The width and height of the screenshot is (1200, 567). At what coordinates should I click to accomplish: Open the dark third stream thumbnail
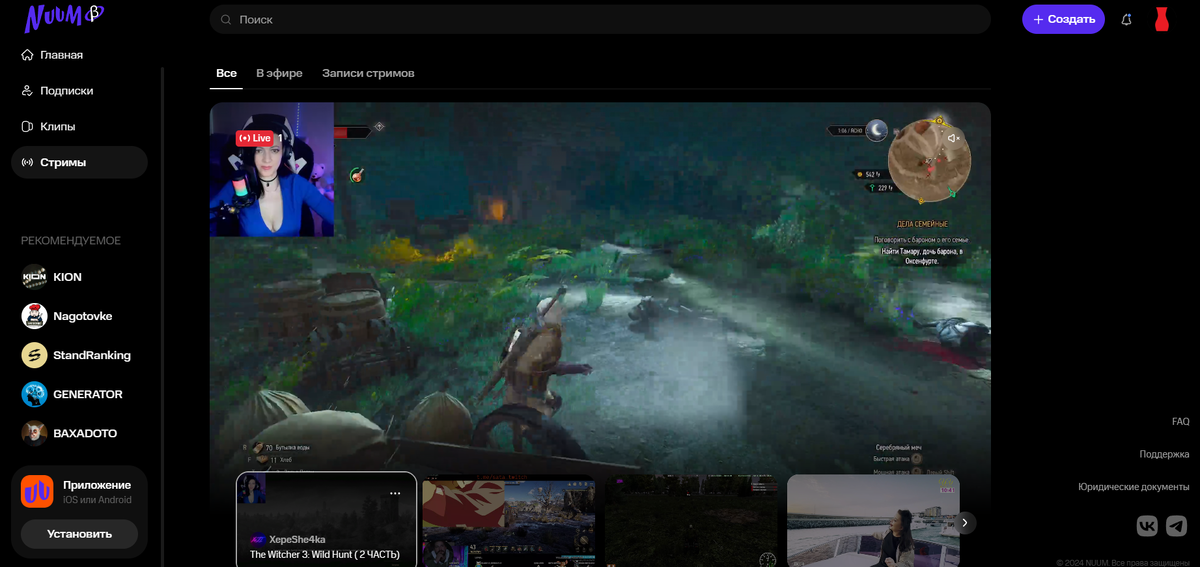(x=691, y=521)
